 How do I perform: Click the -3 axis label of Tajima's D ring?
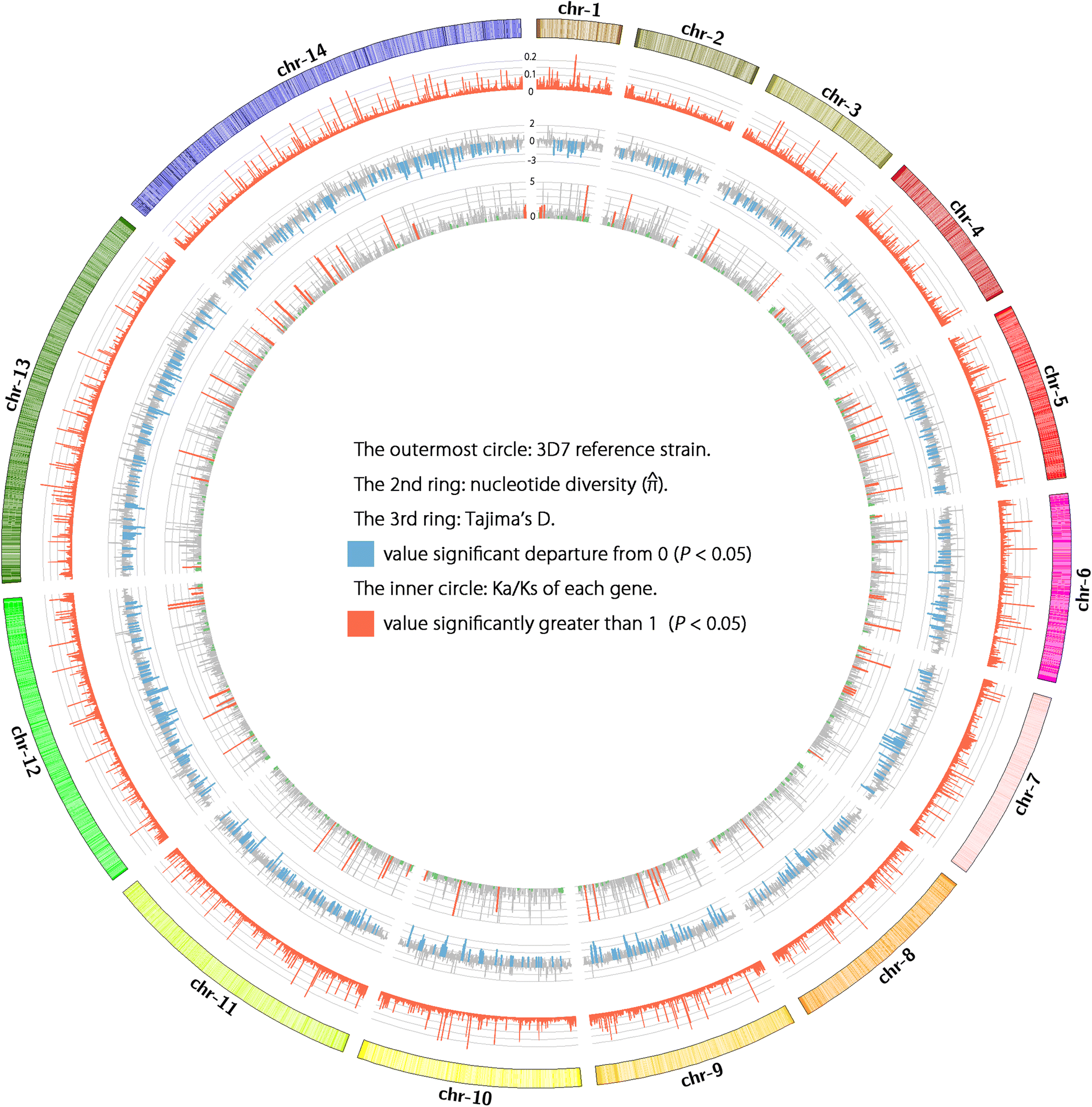(531, 160)
